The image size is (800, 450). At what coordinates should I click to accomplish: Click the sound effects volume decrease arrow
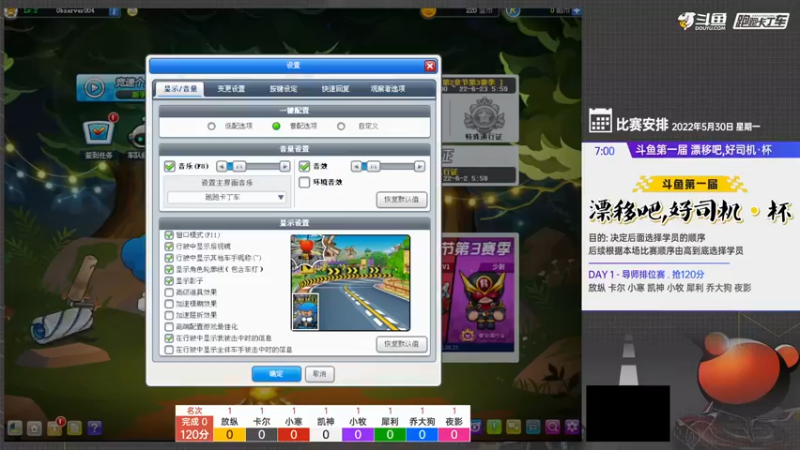click(357, 166)
